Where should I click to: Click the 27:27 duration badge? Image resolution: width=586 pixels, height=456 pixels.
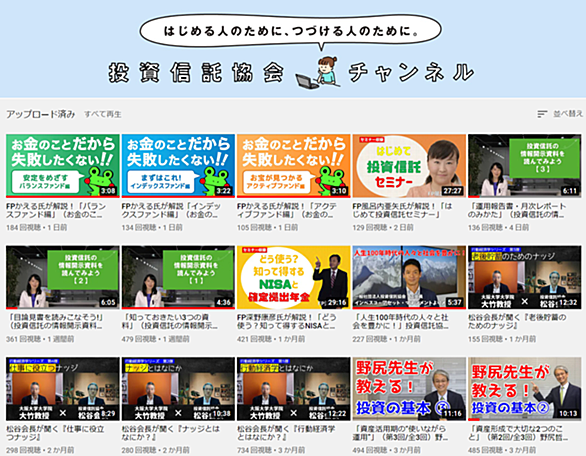(x=452, y=191)
